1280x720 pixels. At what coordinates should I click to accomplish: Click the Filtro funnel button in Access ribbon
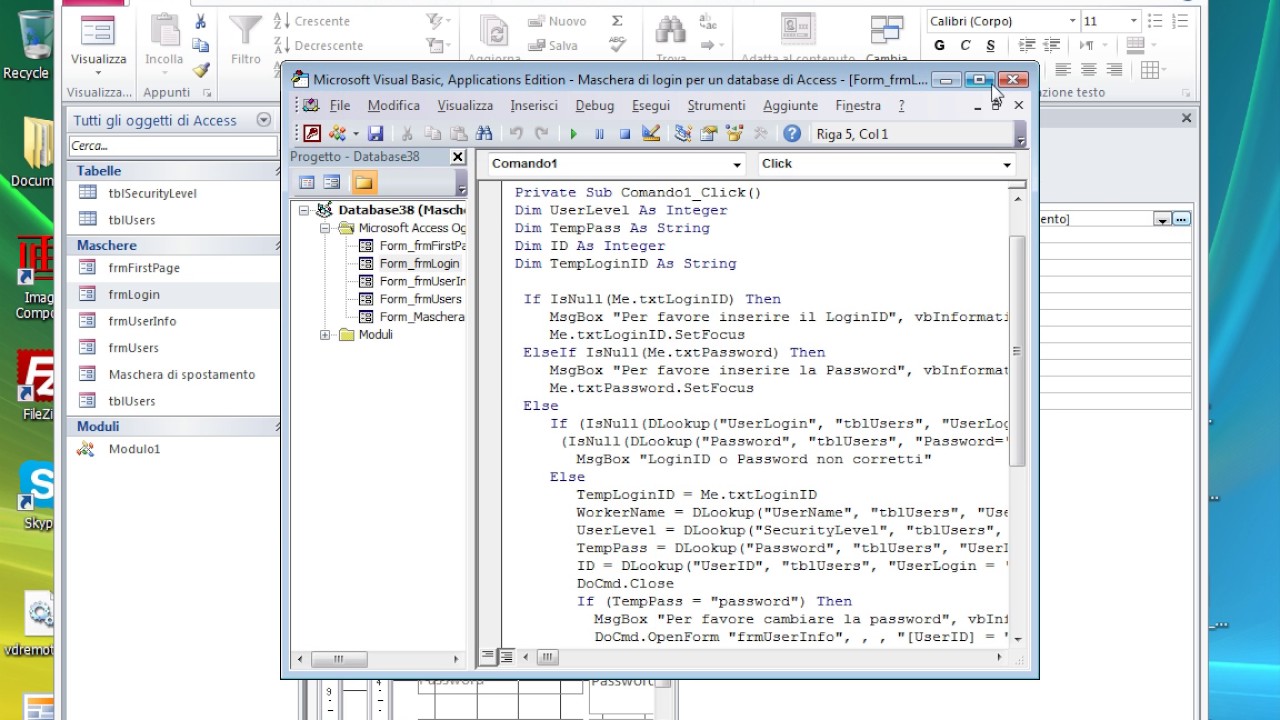(245, 40)
